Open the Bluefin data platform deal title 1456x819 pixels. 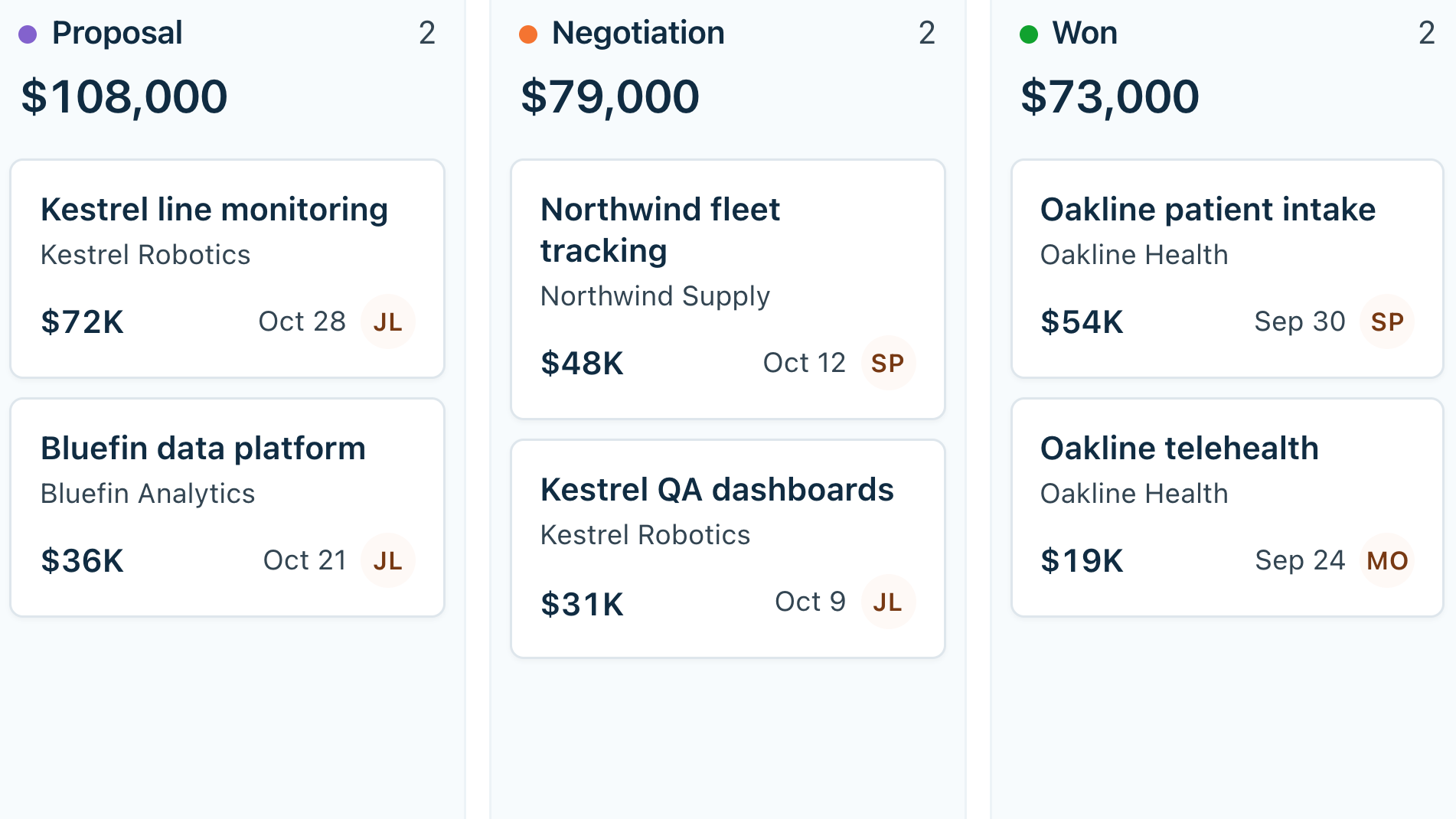point(203,448)
